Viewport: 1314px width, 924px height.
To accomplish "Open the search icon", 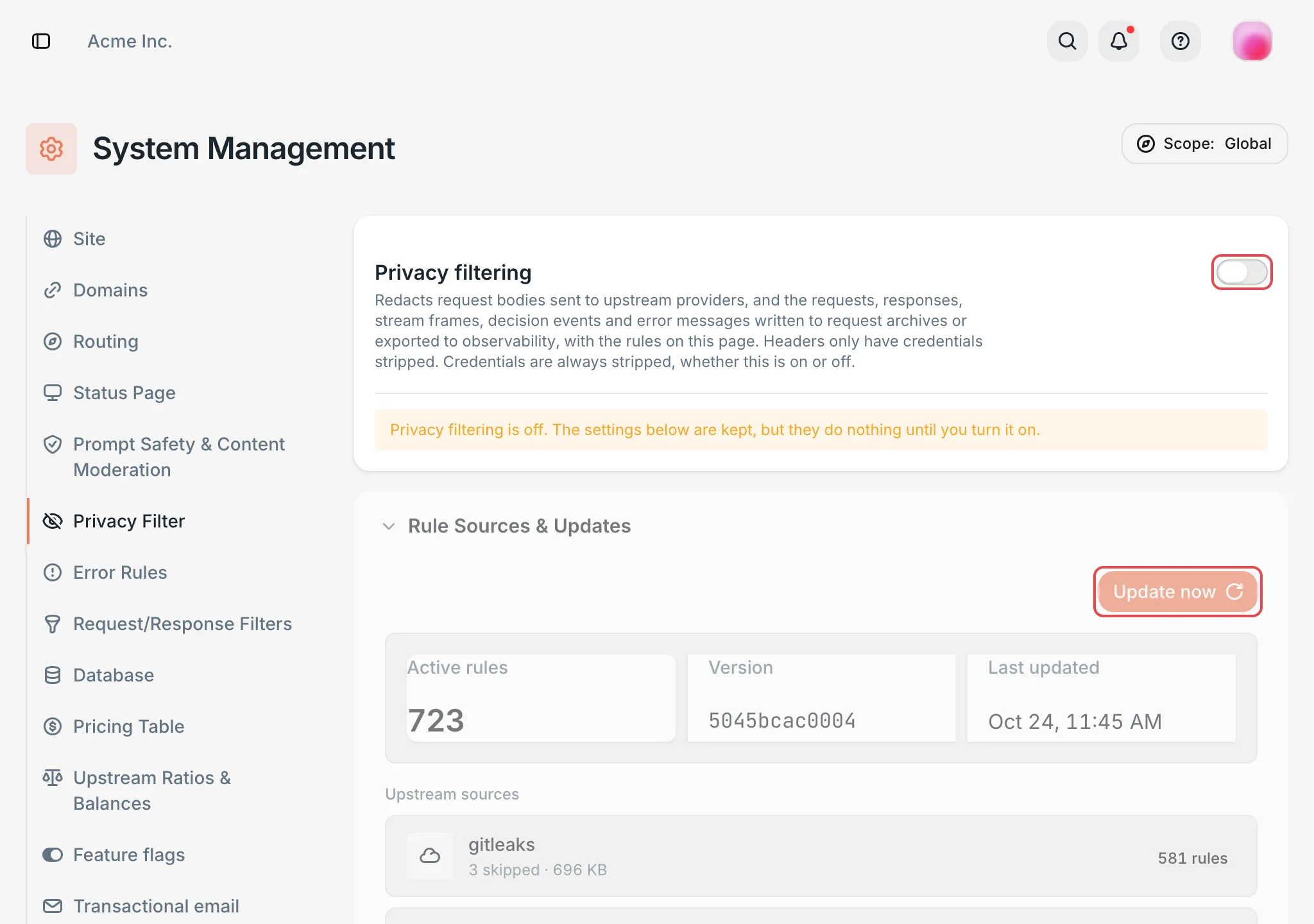I will [x=1067, y=41].
